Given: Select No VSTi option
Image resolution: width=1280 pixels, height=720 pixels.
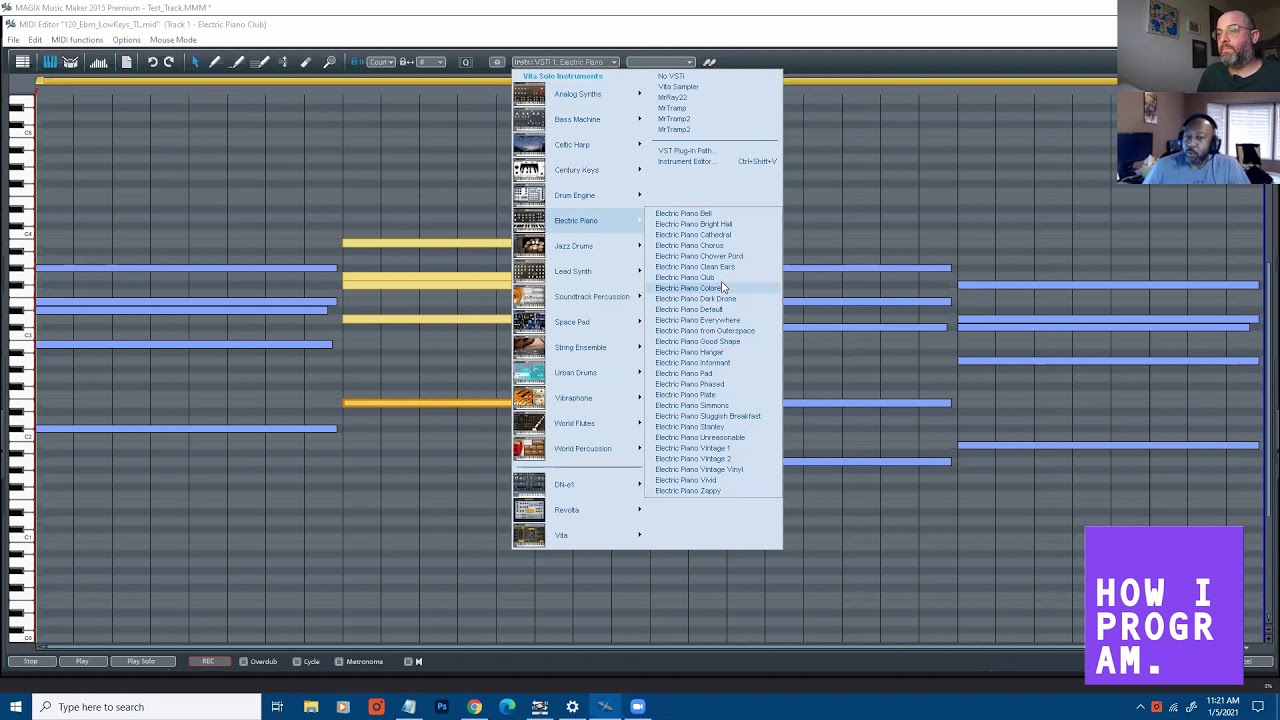Looking at the screenshot, I should click(671, 77).
